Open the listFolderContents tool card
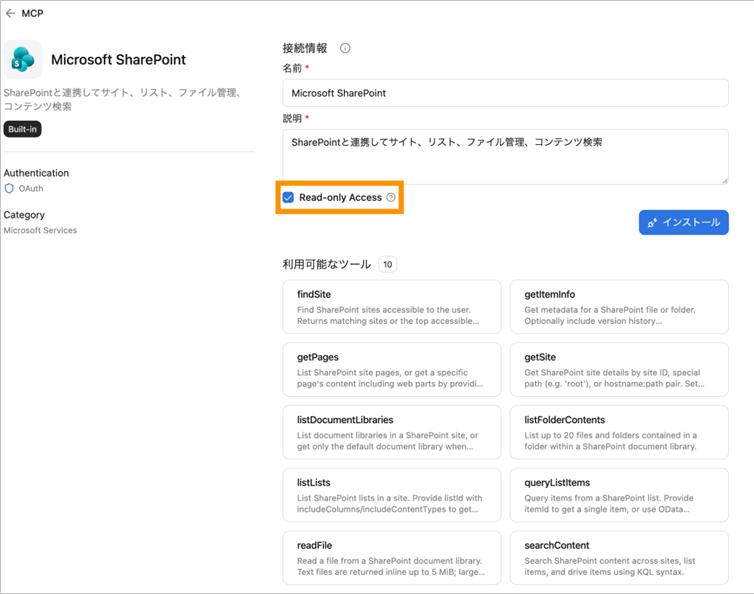This screenshot has width=754, height=594. 619,432
